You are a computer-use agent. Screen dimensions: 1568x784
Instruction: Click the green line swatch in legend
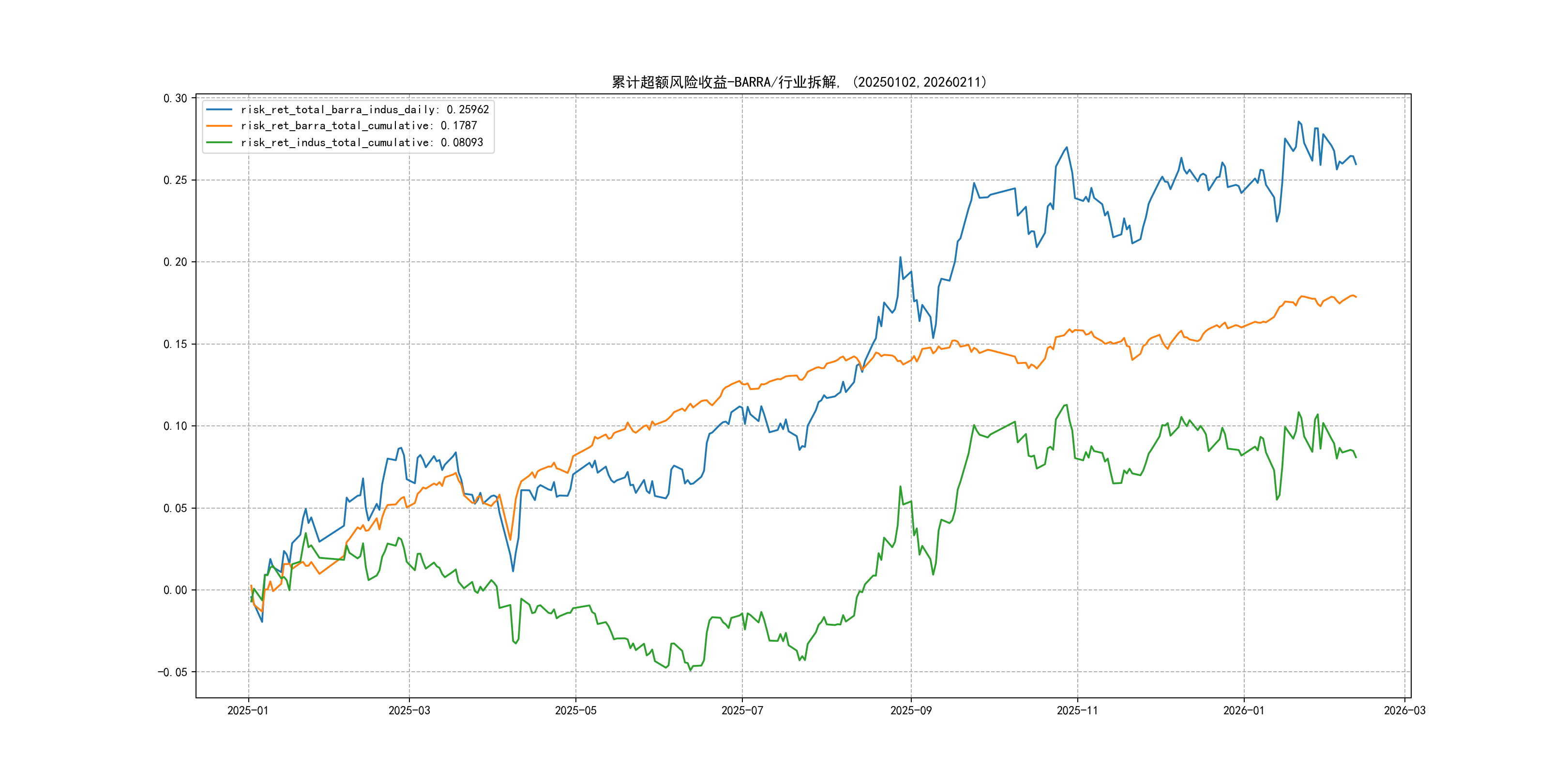(x=219, y=142)
